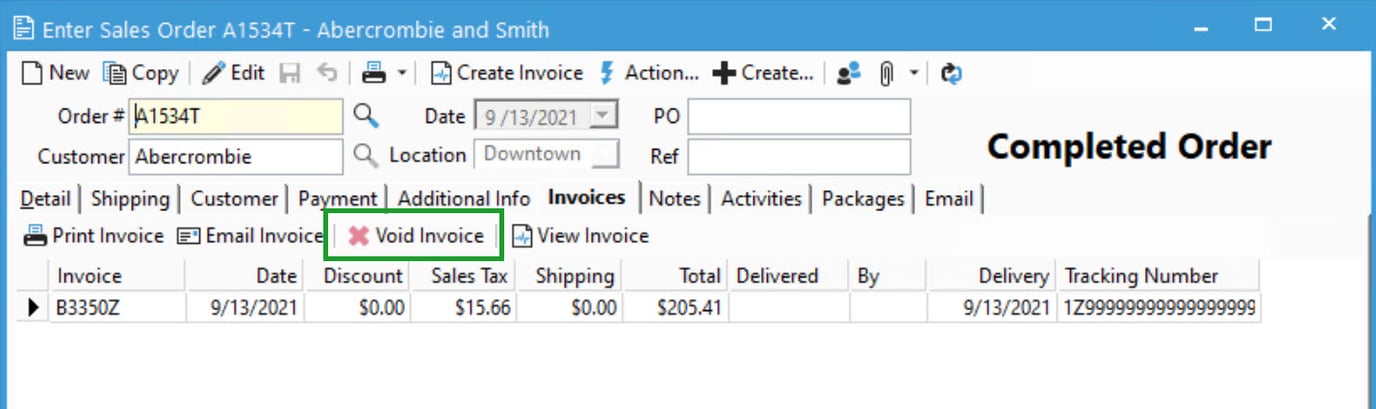
Task: Click the Tracking Number column header
Action: [1158, 276]
